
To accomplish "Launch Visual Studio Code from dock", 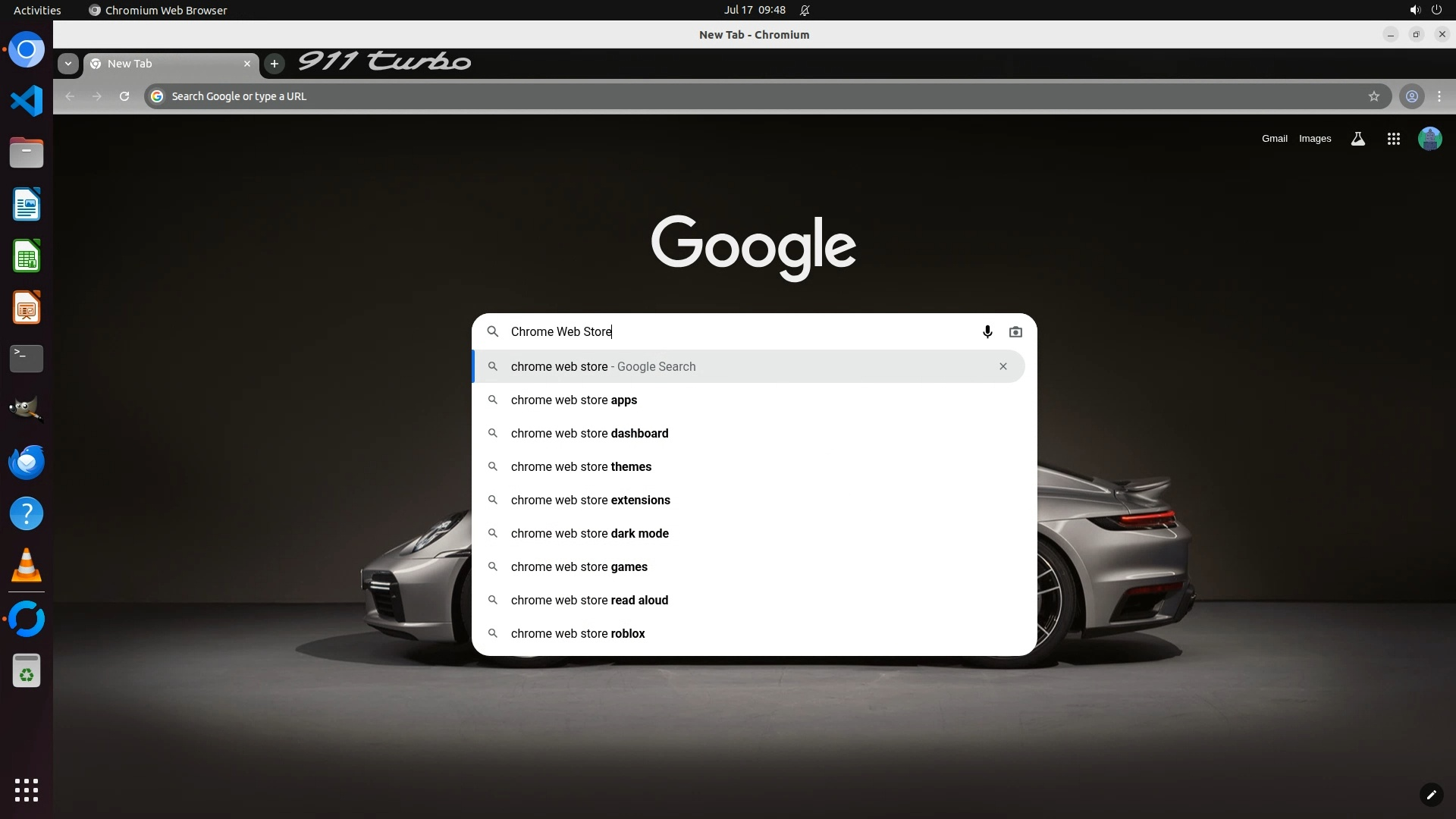I will (x=27, y=101).
